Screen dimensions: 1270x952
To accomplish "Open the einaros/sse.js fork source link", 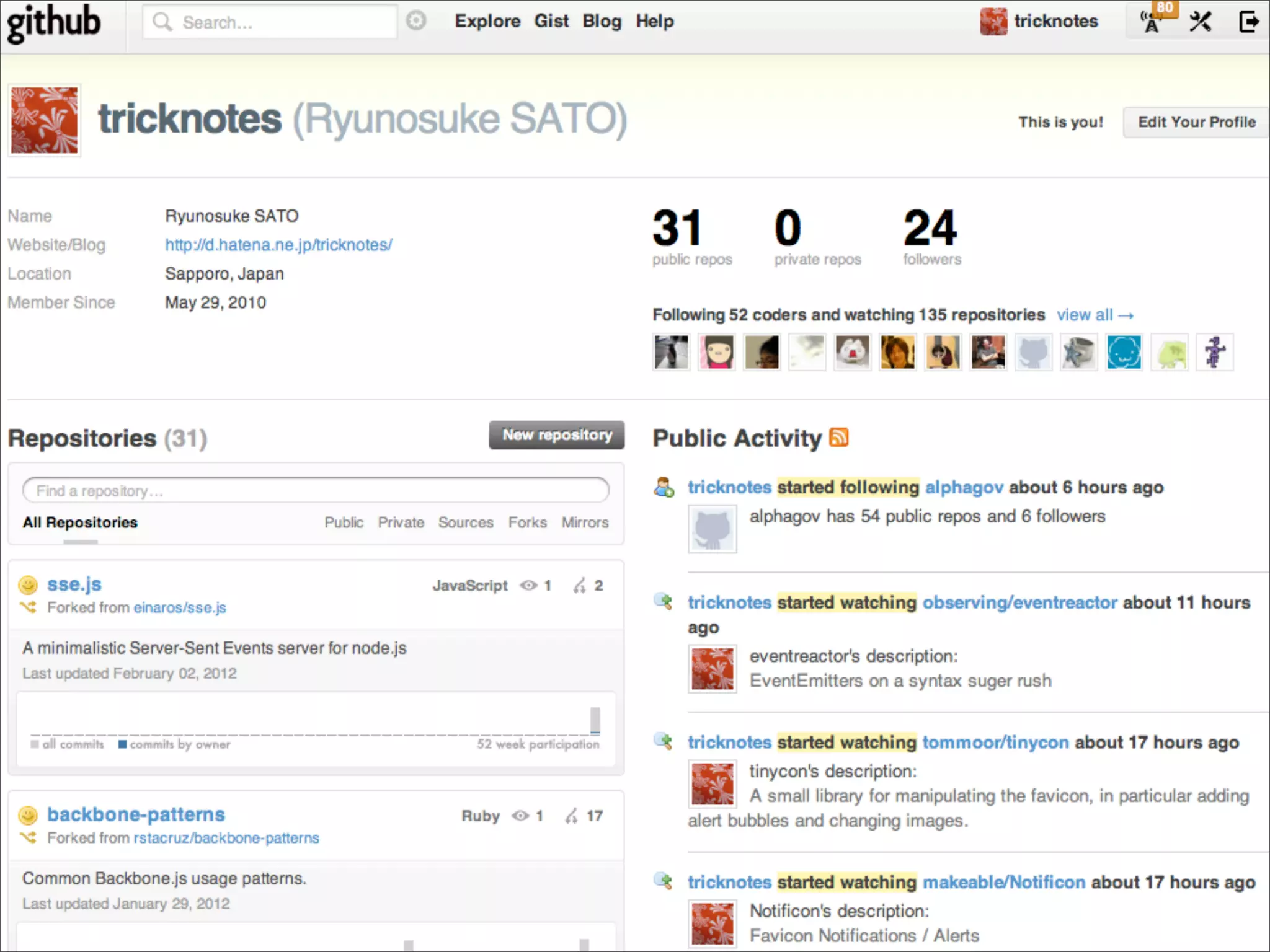I will tap(180, 607).
